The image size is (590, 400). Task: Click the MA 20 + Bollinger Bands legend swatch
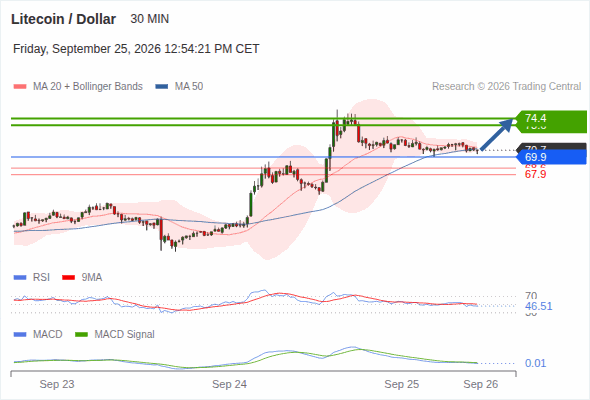coord(20,87)
